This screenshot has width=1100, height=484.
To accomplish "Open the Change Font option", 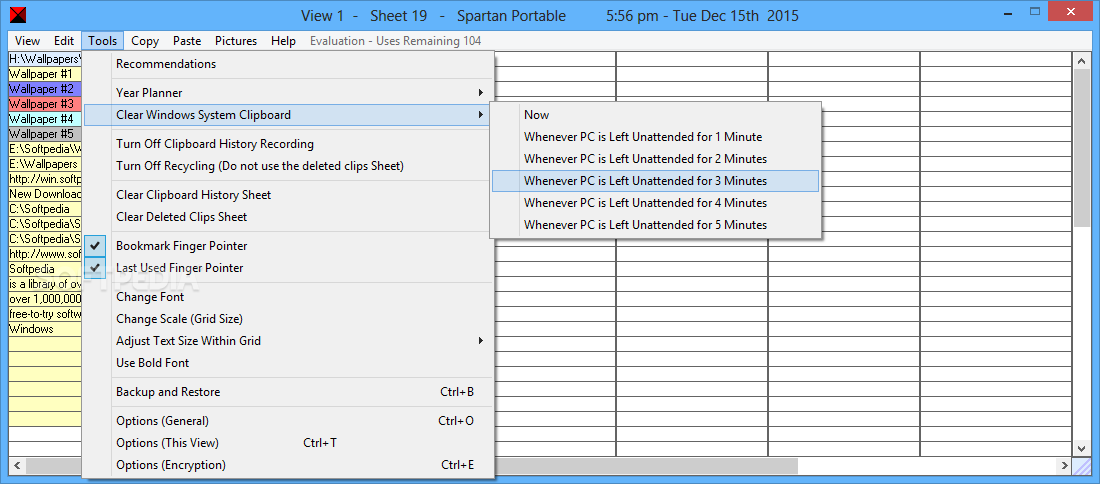I will point(286,297).
